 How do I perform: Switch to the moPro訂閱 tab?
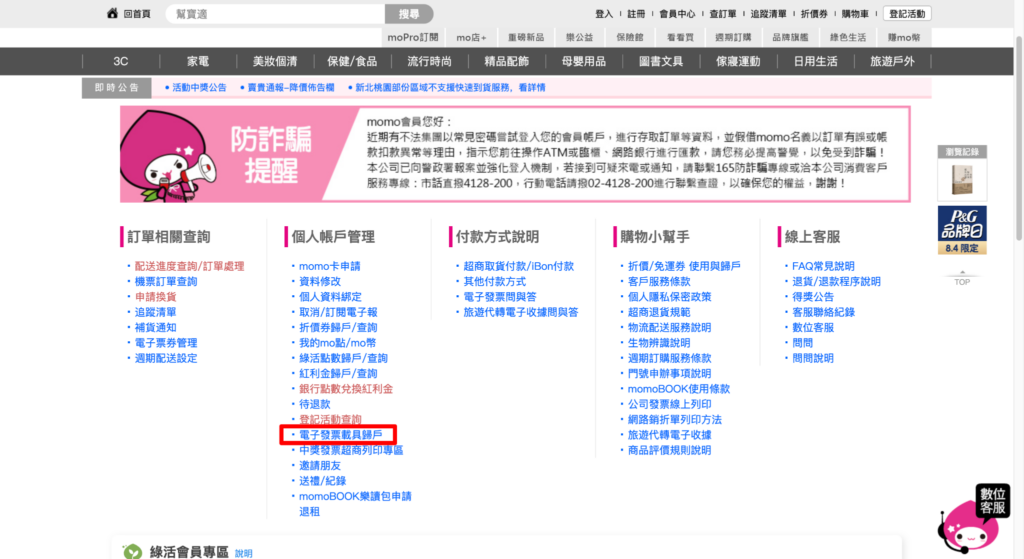coord(413,37)
